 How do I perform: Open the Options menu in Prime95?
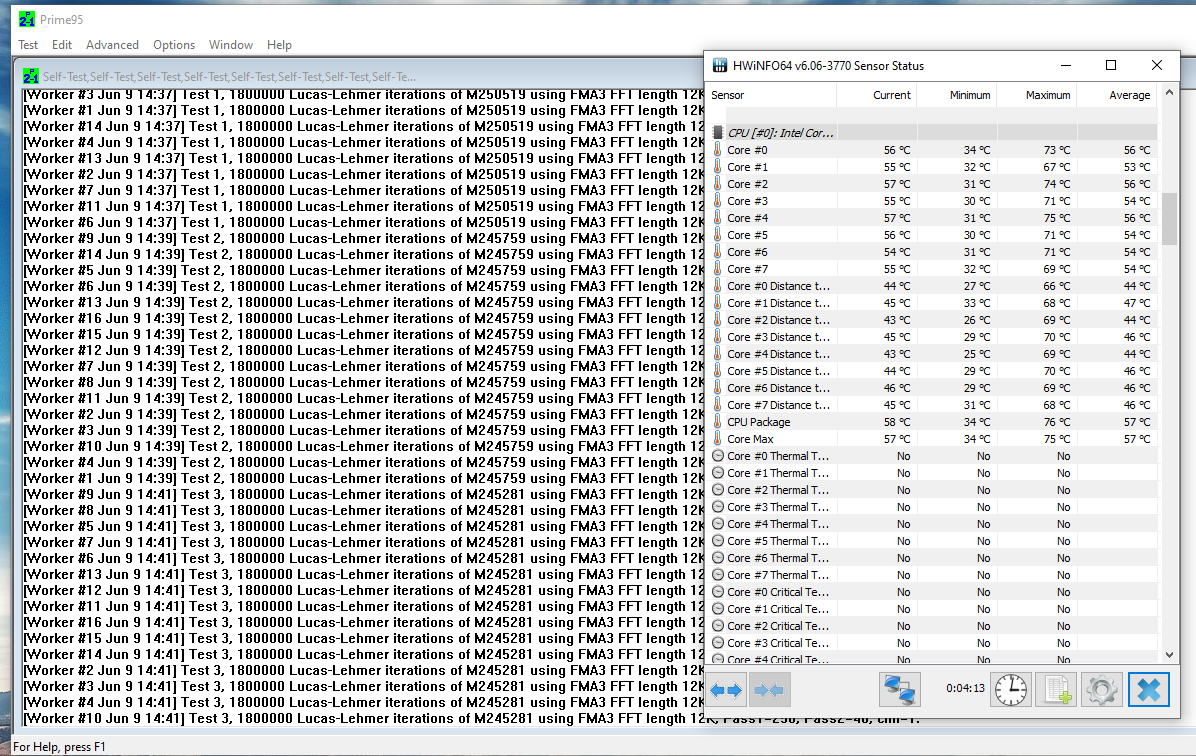click(x=174, y=45)
